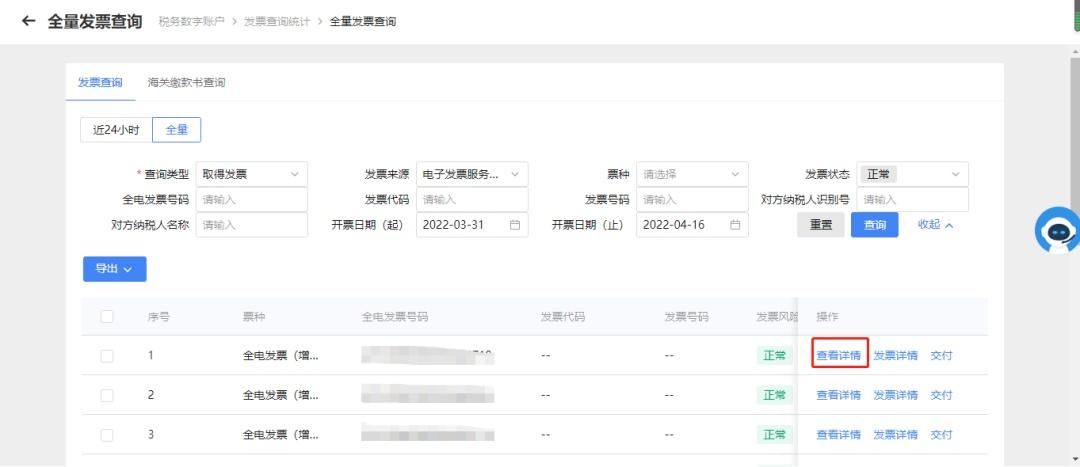Click calendar icon in 开票日期（止） field

(x=735, y=225)
